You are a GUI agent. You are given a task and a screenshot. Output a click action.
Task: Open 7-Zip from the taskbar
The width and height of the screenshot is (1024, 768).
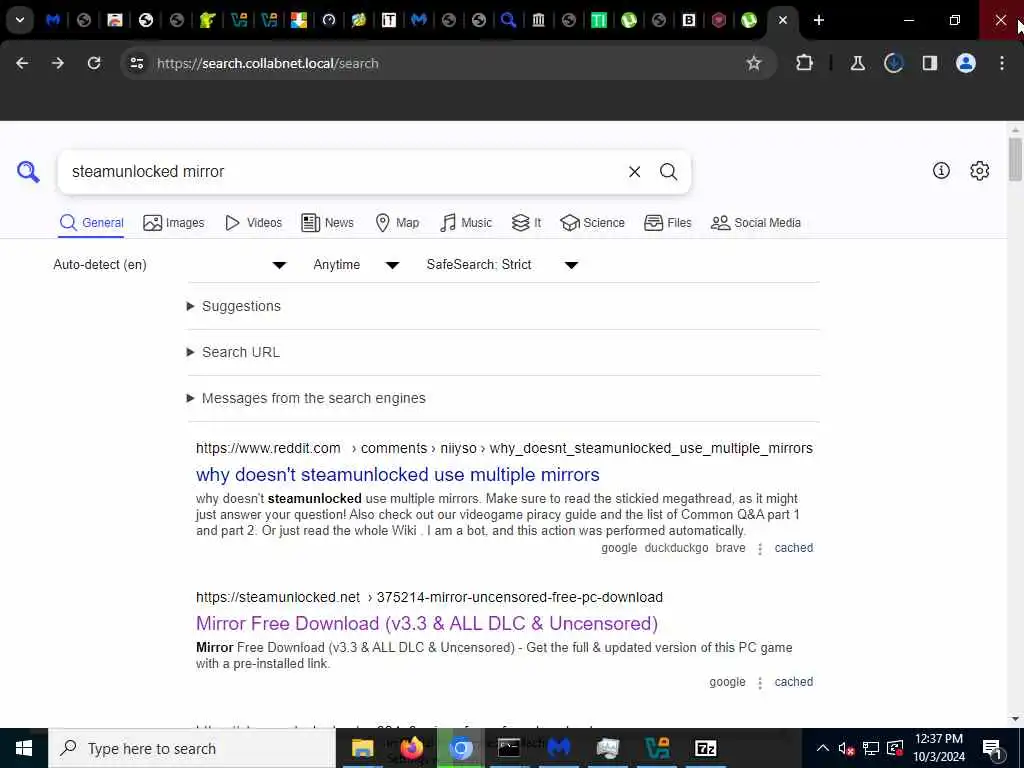(x=705, y=748)
